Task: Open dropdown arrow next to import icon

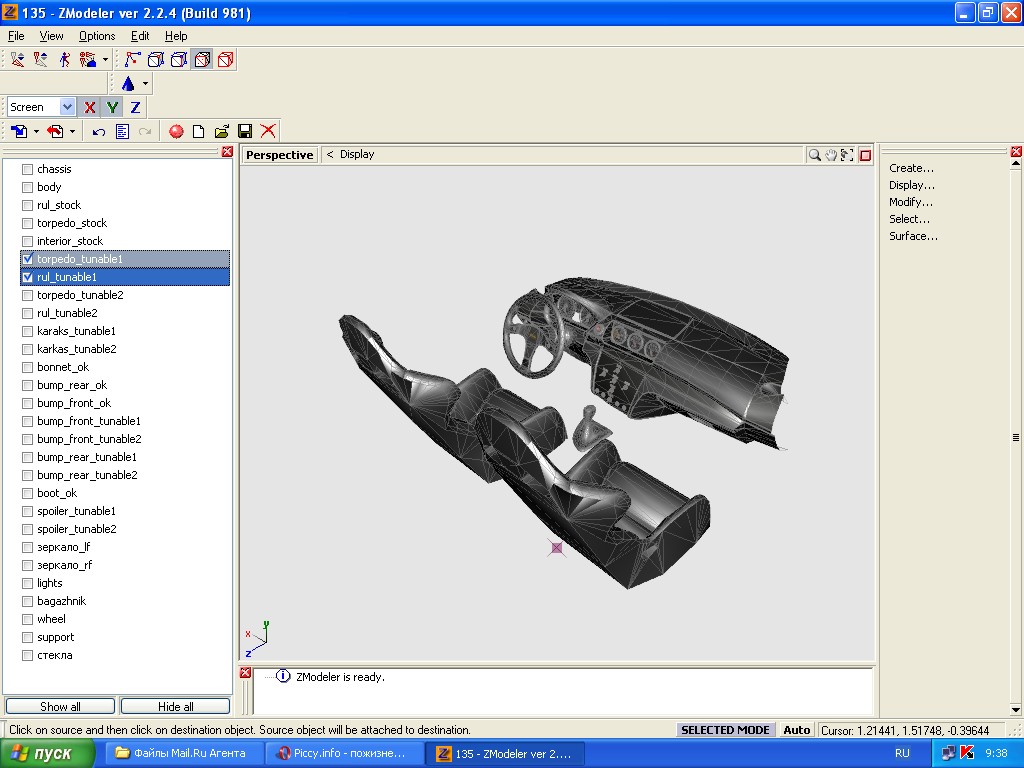Action: (36, 131)
